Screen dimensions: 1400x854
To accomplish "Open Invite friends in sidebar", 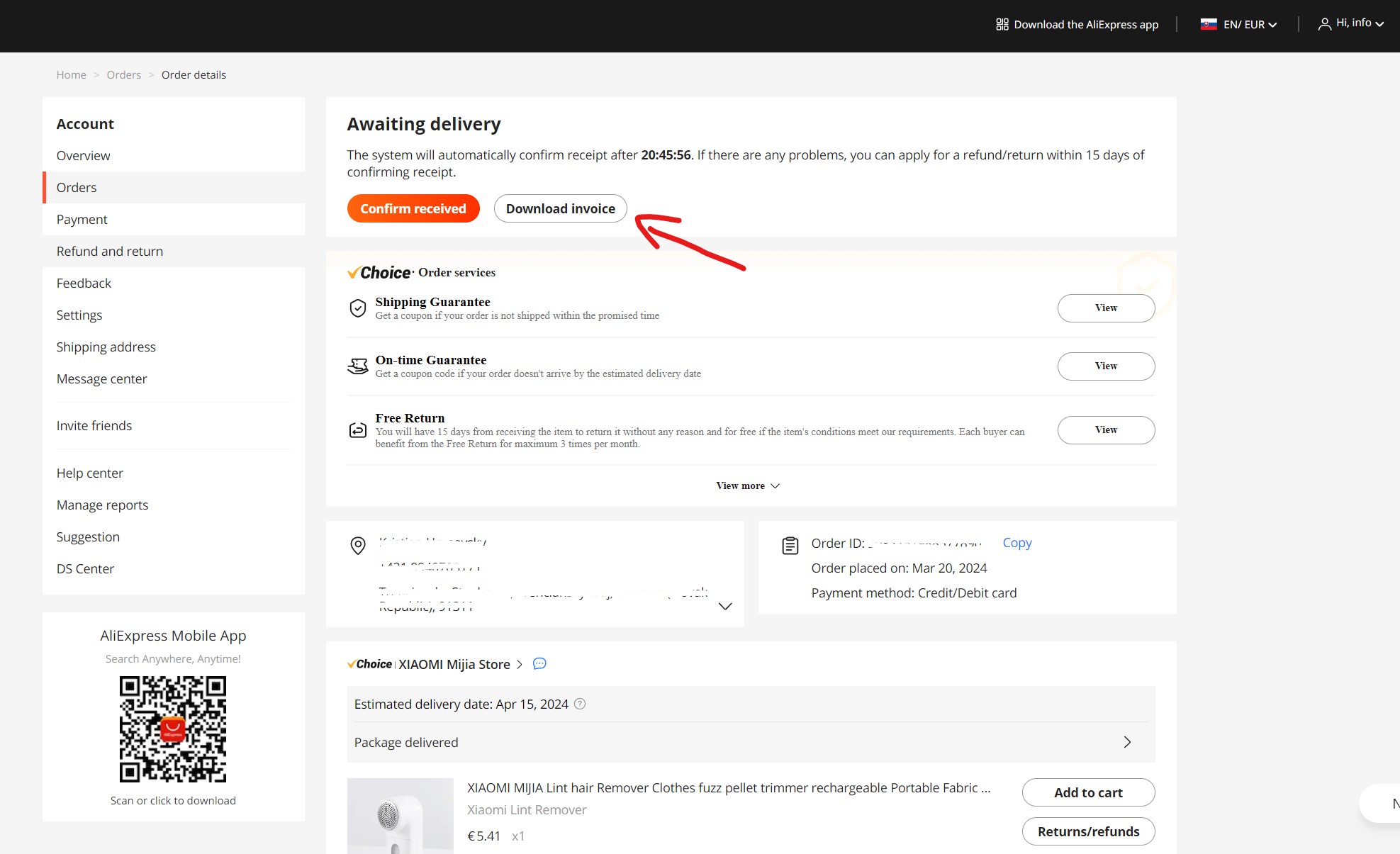I will [x=174, y=426].
